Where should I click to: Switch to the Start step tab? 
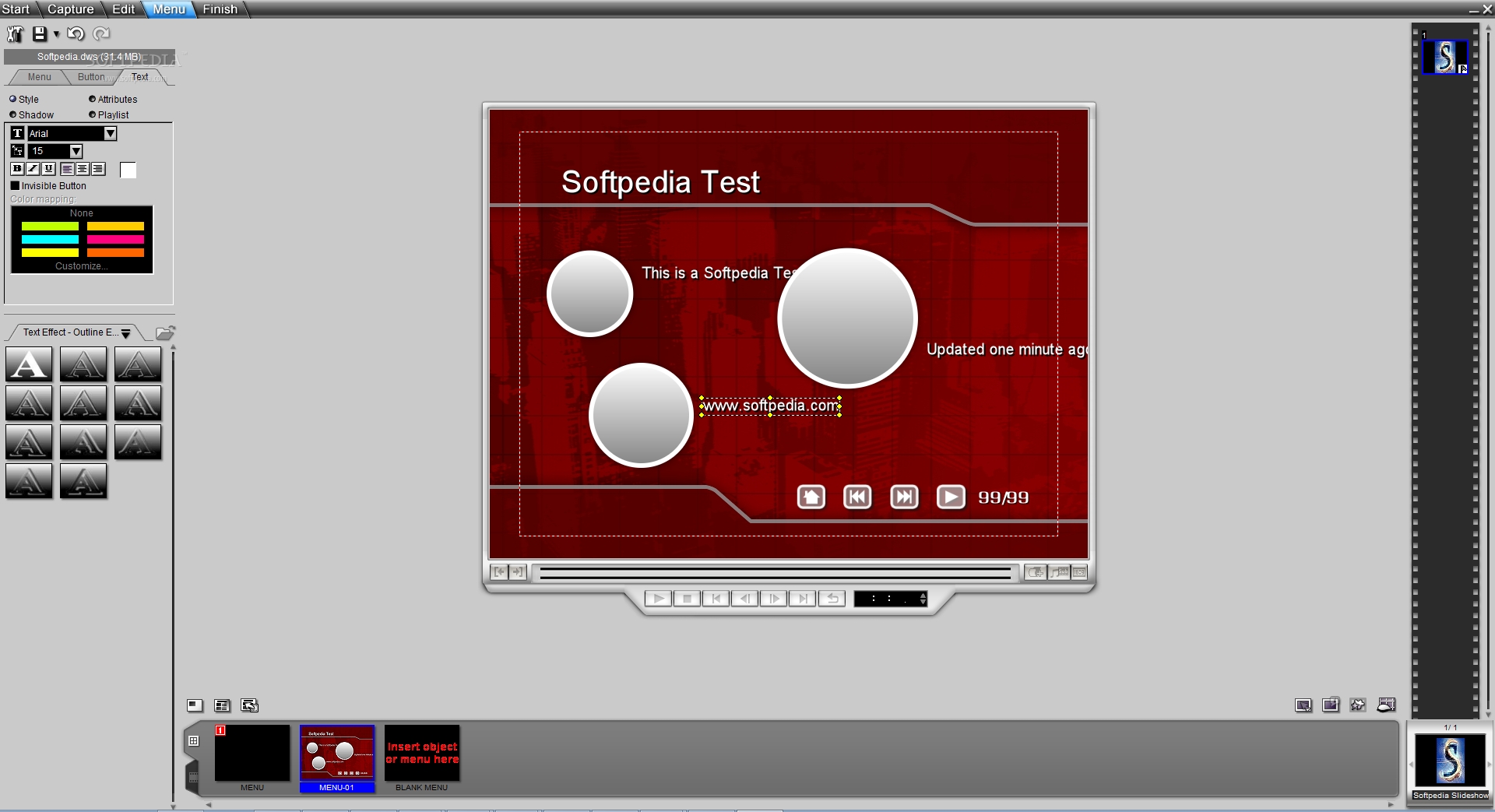[15, 9]
